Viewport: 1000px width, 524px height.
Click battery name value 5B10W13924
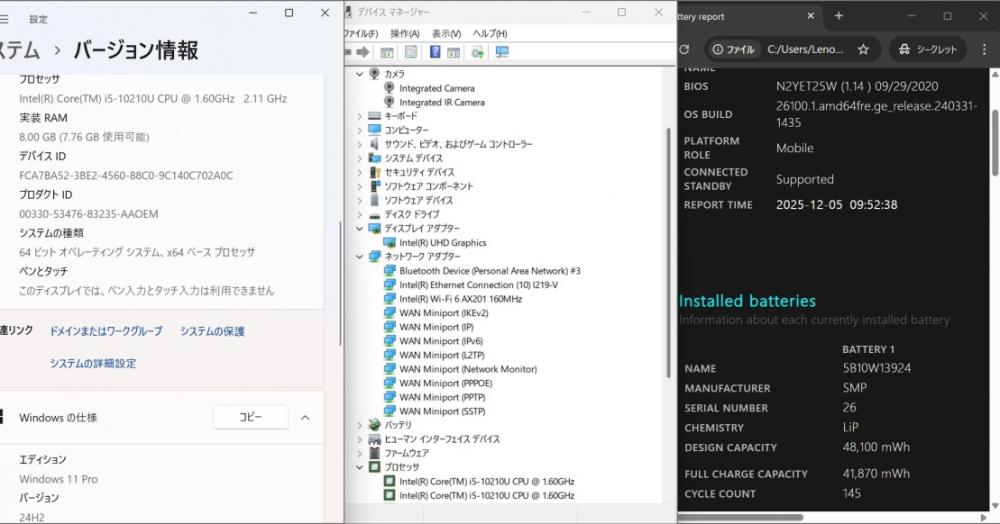coord(876,368)
